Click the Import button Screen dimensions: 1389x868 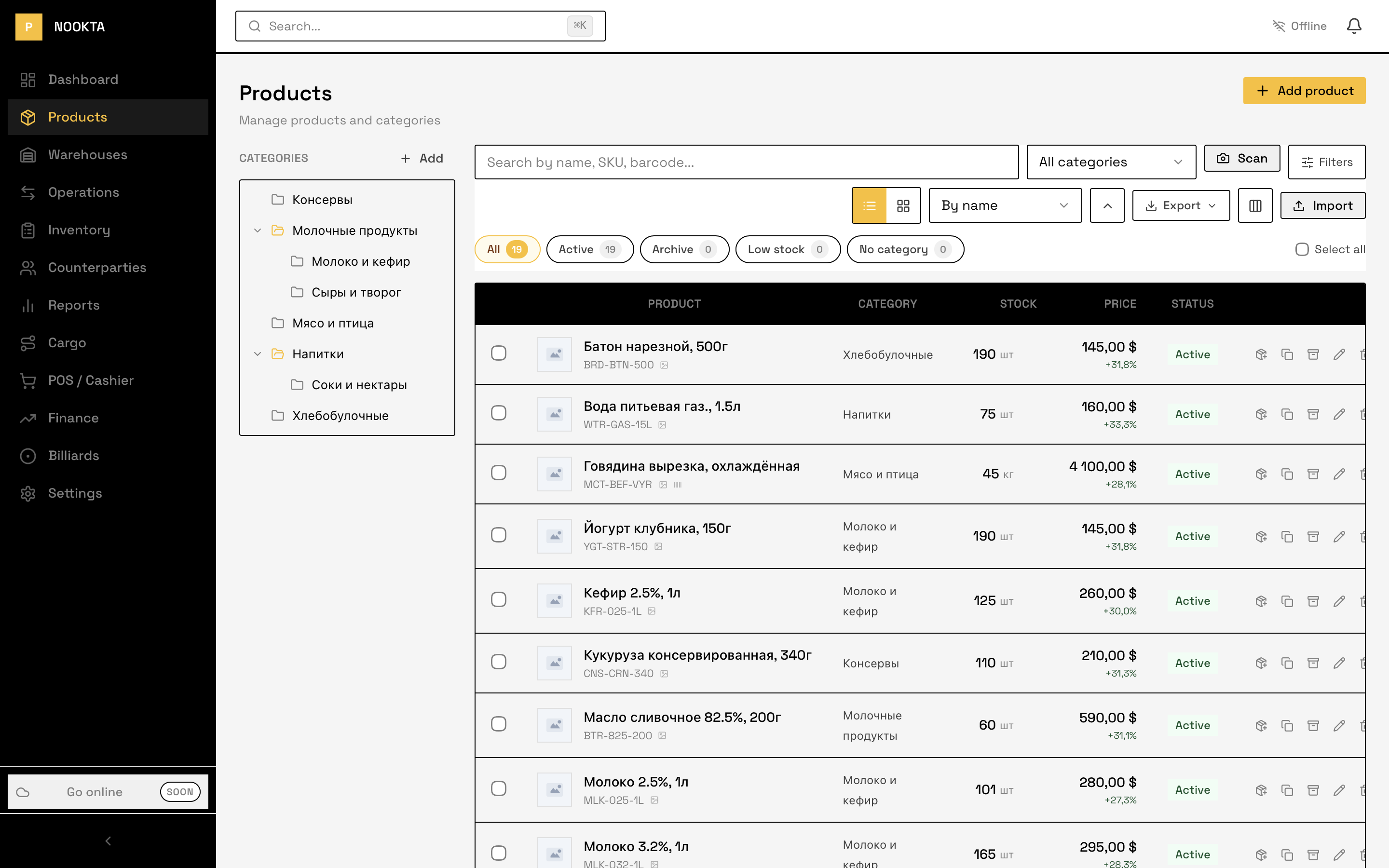click(x=1322, y=205)
